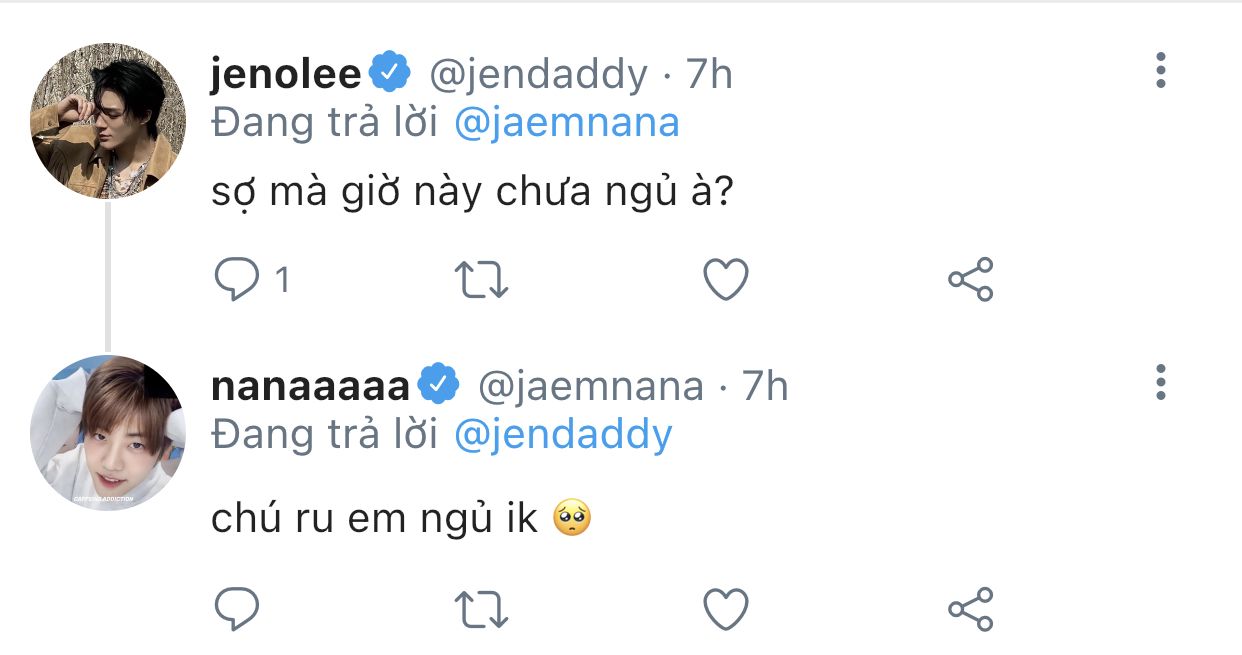1242x655 pixels.
Task: Share jenolee's tweet
Action: (970, 280)
